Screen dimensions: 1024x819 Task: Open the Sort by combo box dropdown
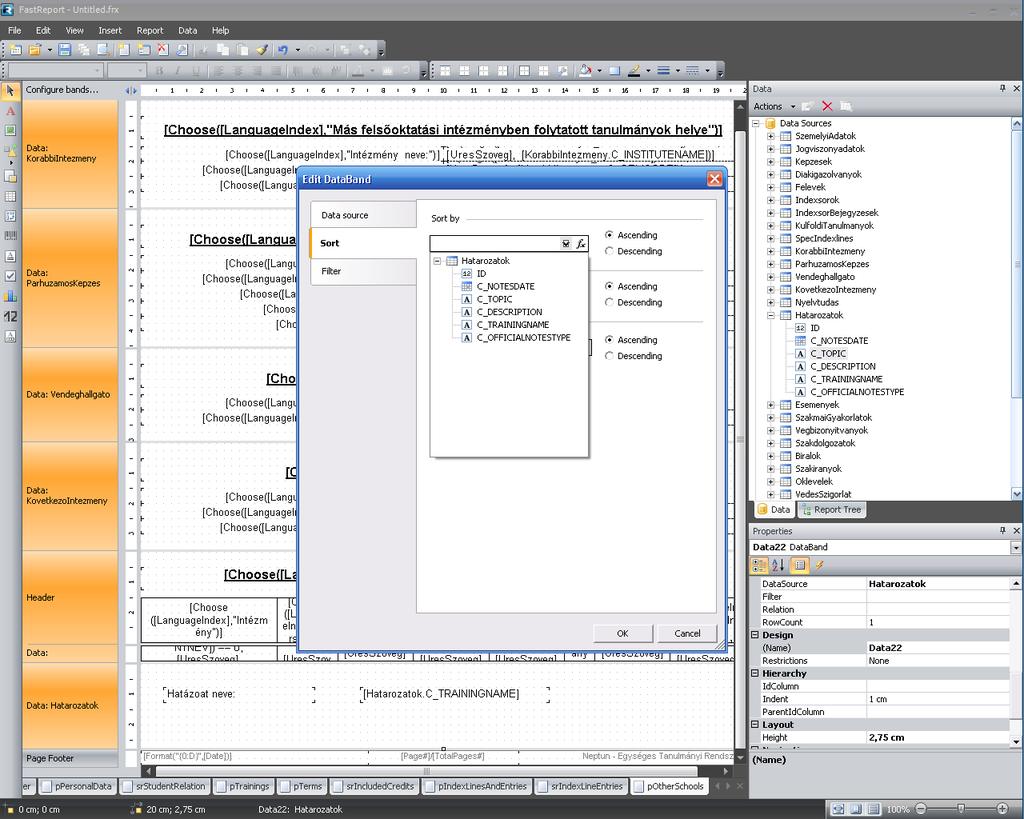click(x=566, y=244)
